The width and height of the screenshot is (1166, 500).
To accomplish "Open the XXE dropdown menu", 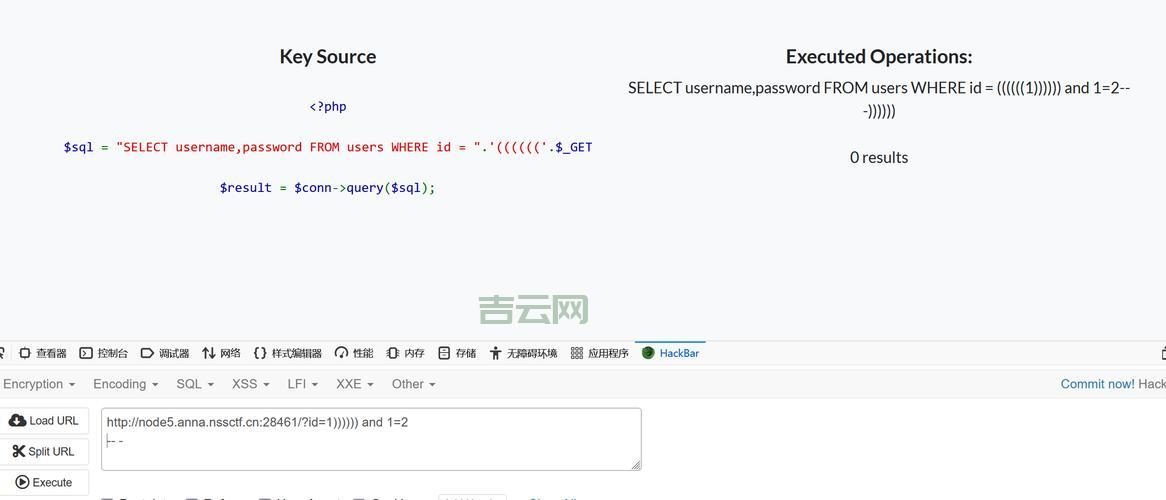I will tap(355, 384).
